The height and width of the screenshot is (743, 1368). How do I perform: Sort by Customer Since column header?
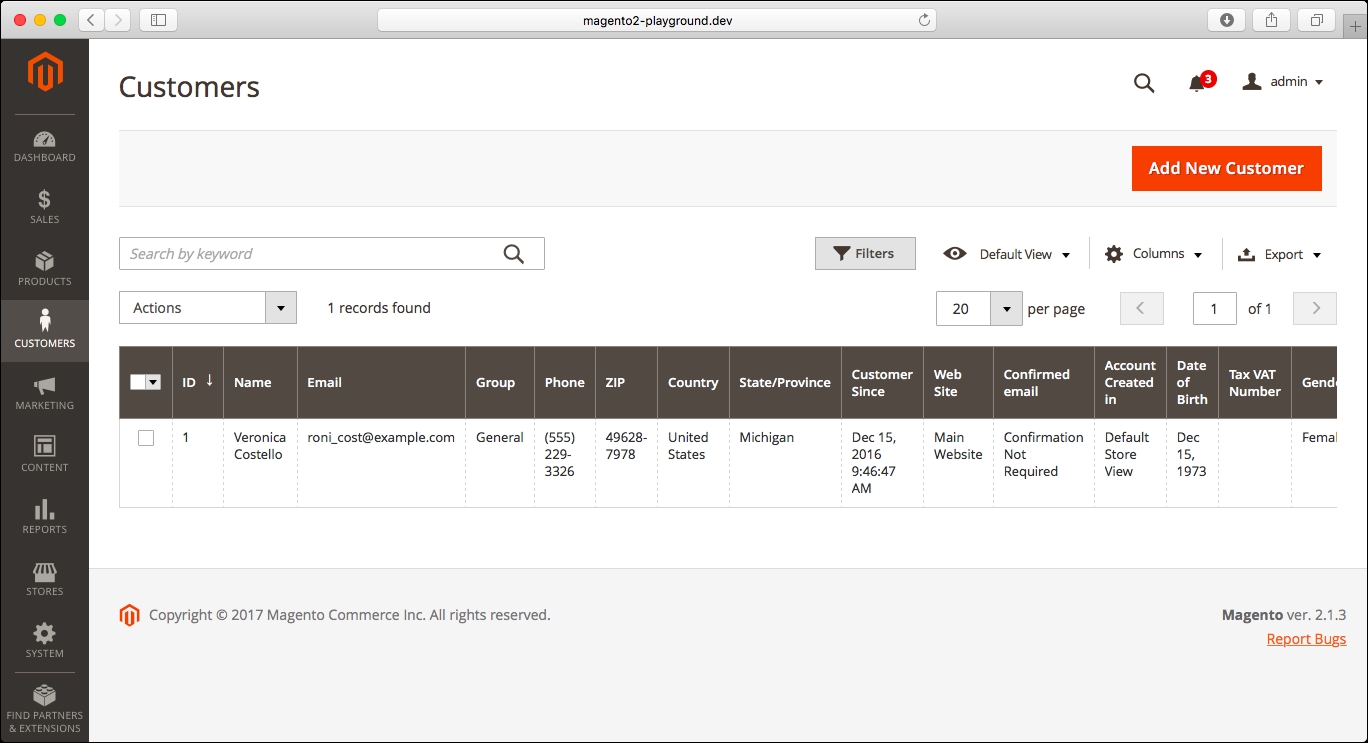pyautogui.click(x=882, y=382)
